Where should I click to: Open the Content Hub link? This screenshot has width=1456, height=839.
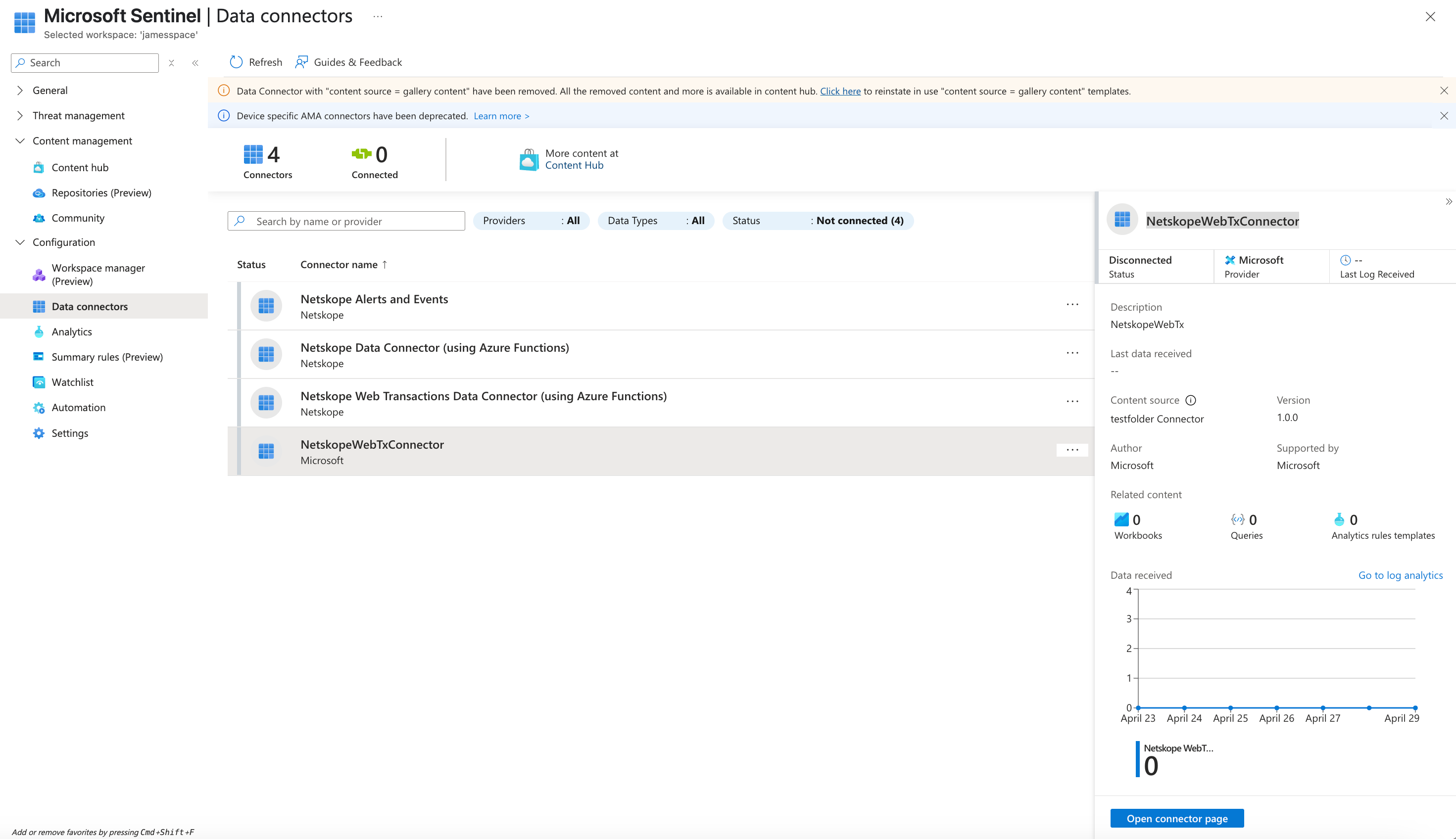[574, 165]
